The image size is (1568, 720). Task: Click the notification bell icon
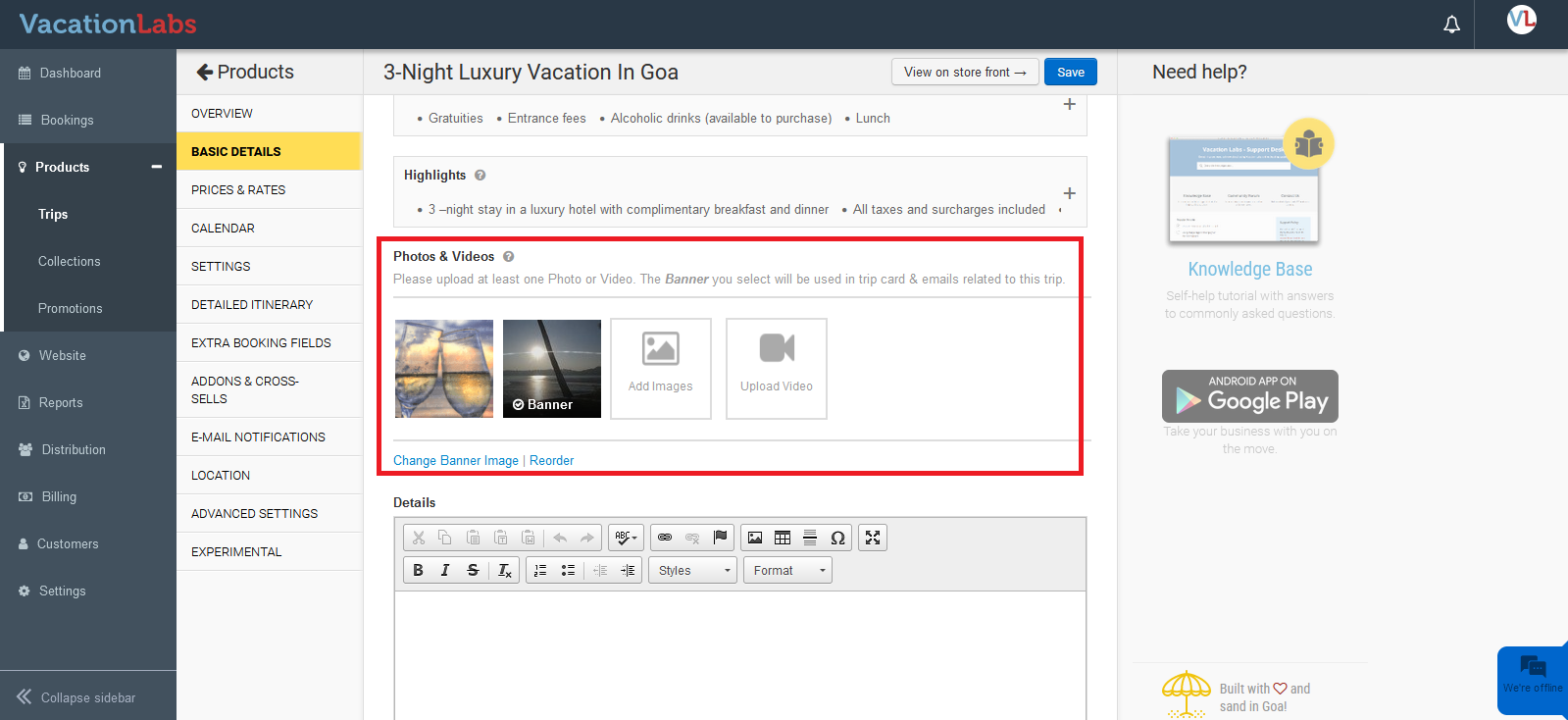click(1451, 25)
